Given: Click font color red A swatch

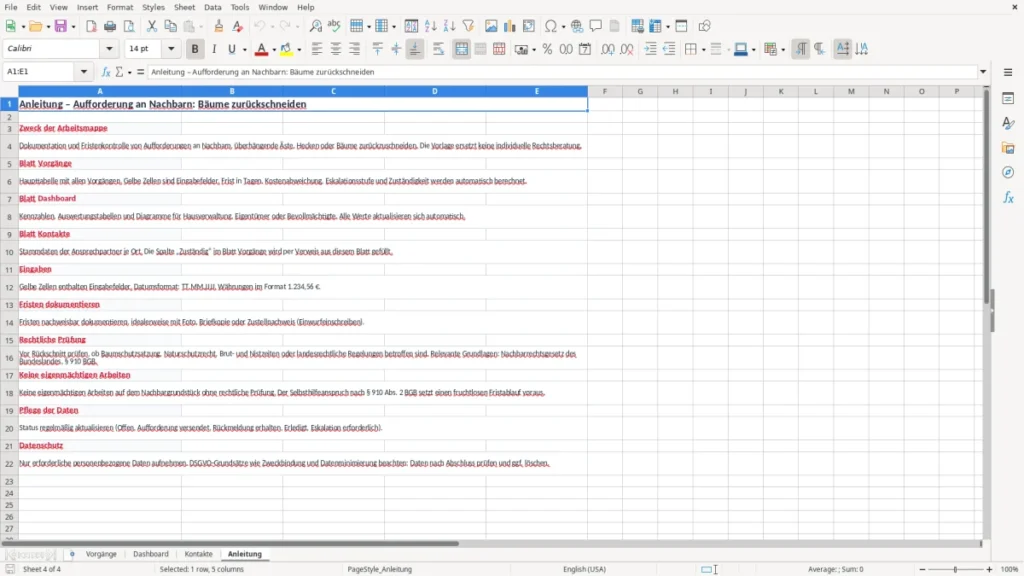Looking at the screenshot, I should pyautogui.click(x=261, y=50).
